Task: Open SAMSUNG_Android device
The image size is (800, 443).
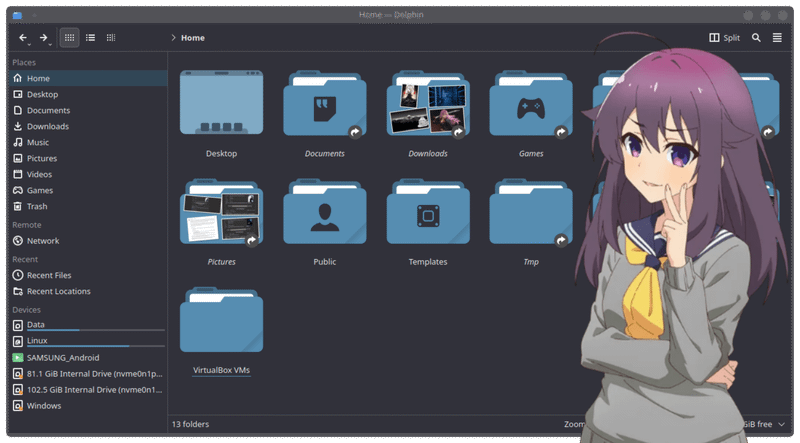Action: [x=63, y=357]
